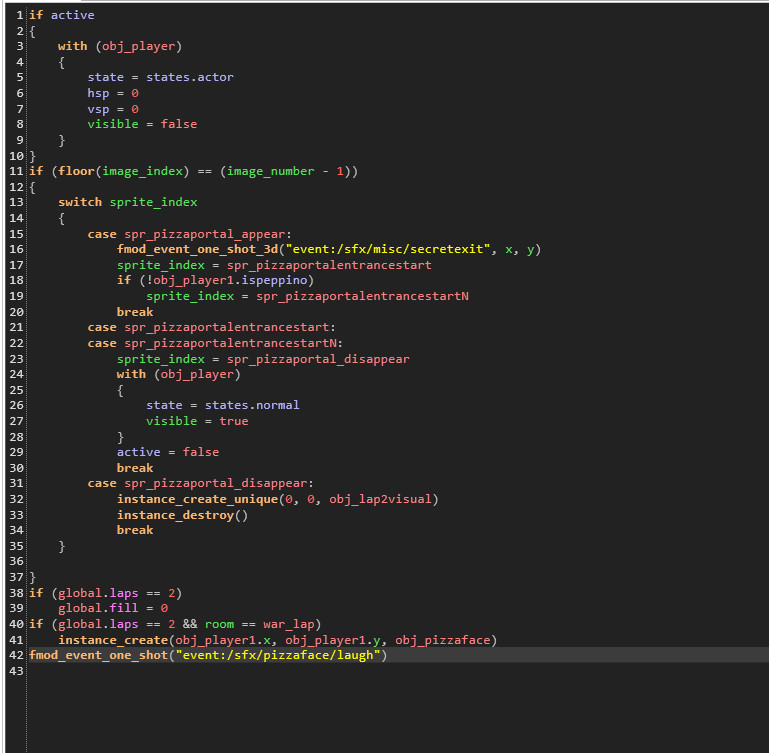The height and width of the screenshot is (753, 769).
Task: Click the switch keyword
Action: pos(79,202)
